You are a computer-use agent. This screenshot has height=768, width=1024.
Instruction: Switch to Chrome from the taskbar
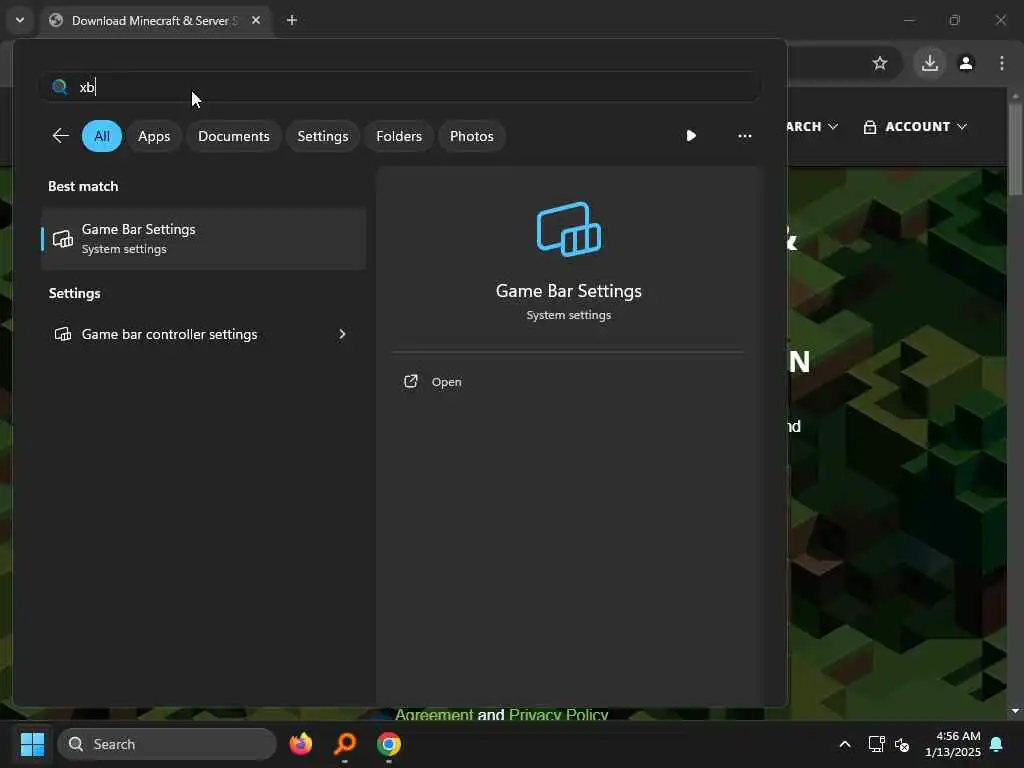click(x=389, y=744)
